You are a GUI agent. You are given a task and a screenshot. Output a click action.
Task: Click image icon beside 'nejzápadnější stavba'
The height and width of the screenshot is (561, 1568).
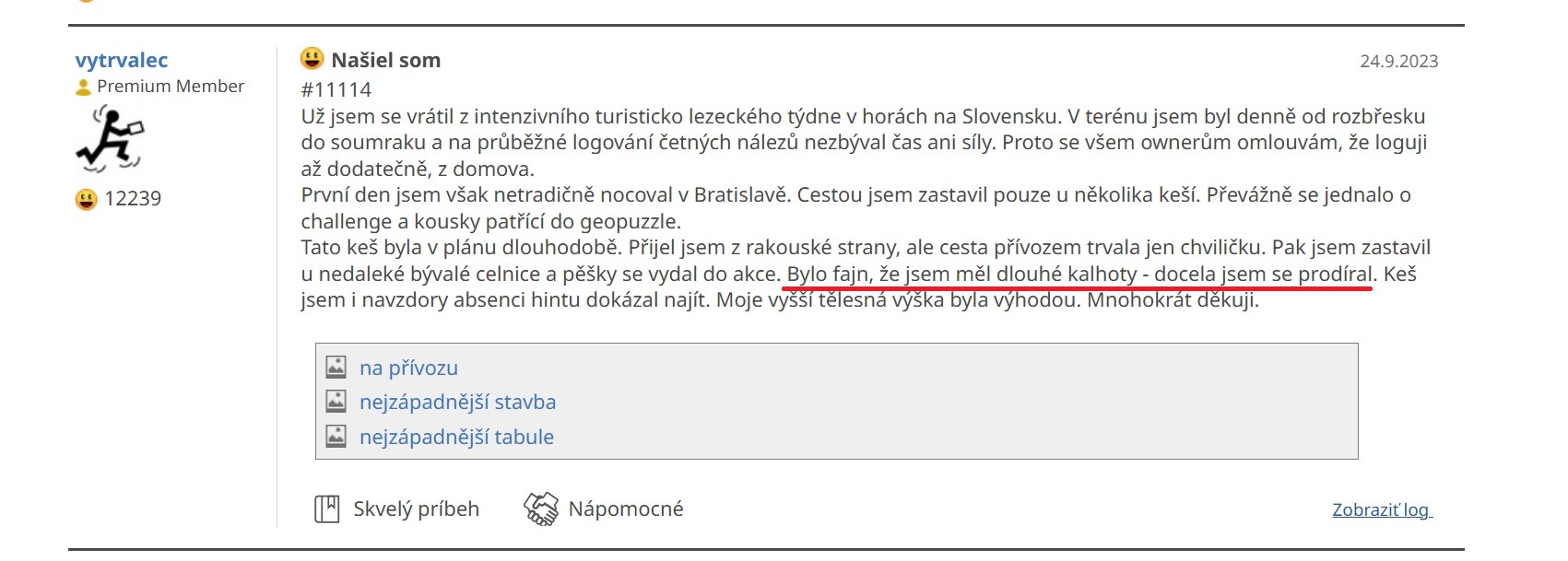336,401
